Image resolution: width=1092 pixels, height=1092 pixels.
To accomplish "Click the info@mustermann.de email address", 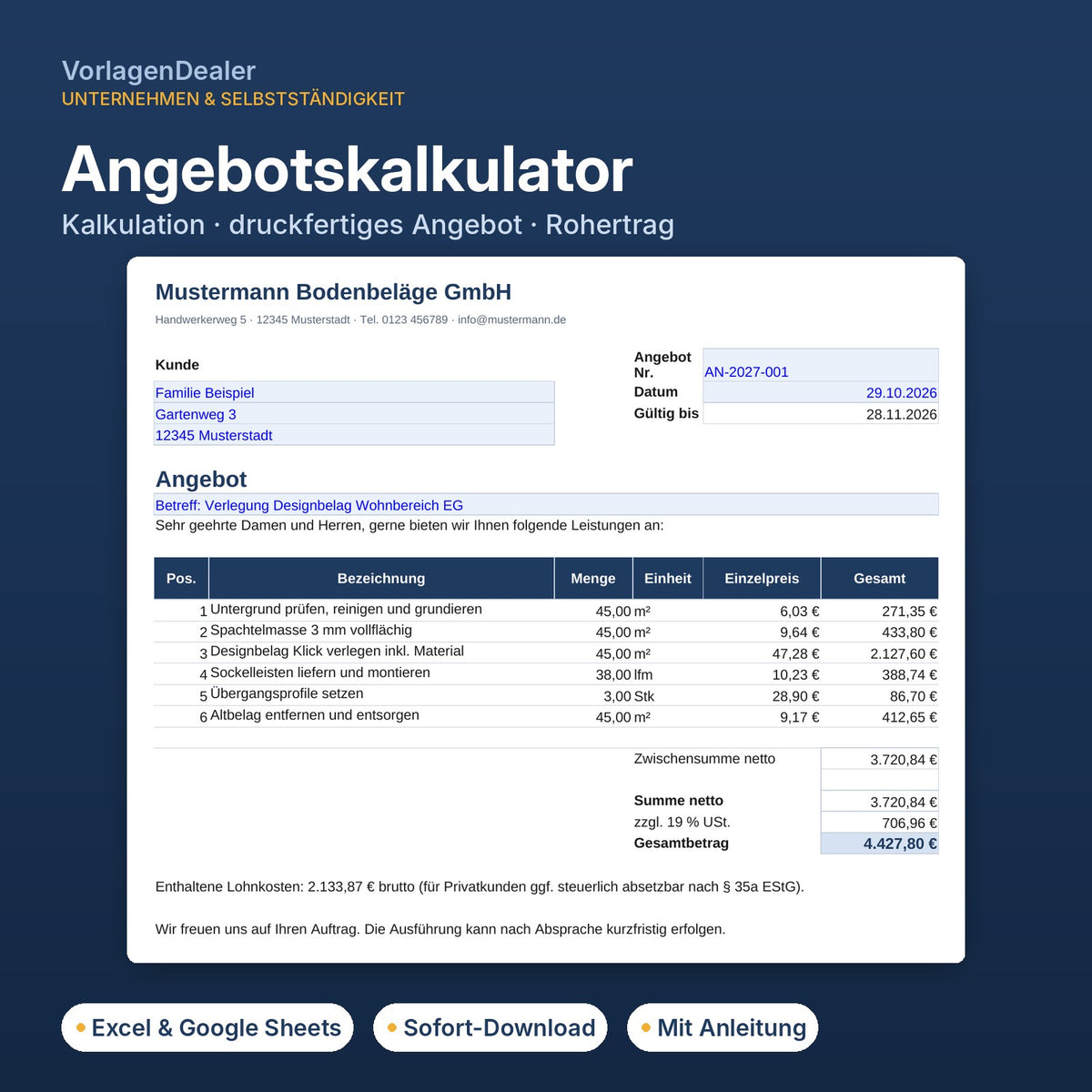I will pos(511,319).
